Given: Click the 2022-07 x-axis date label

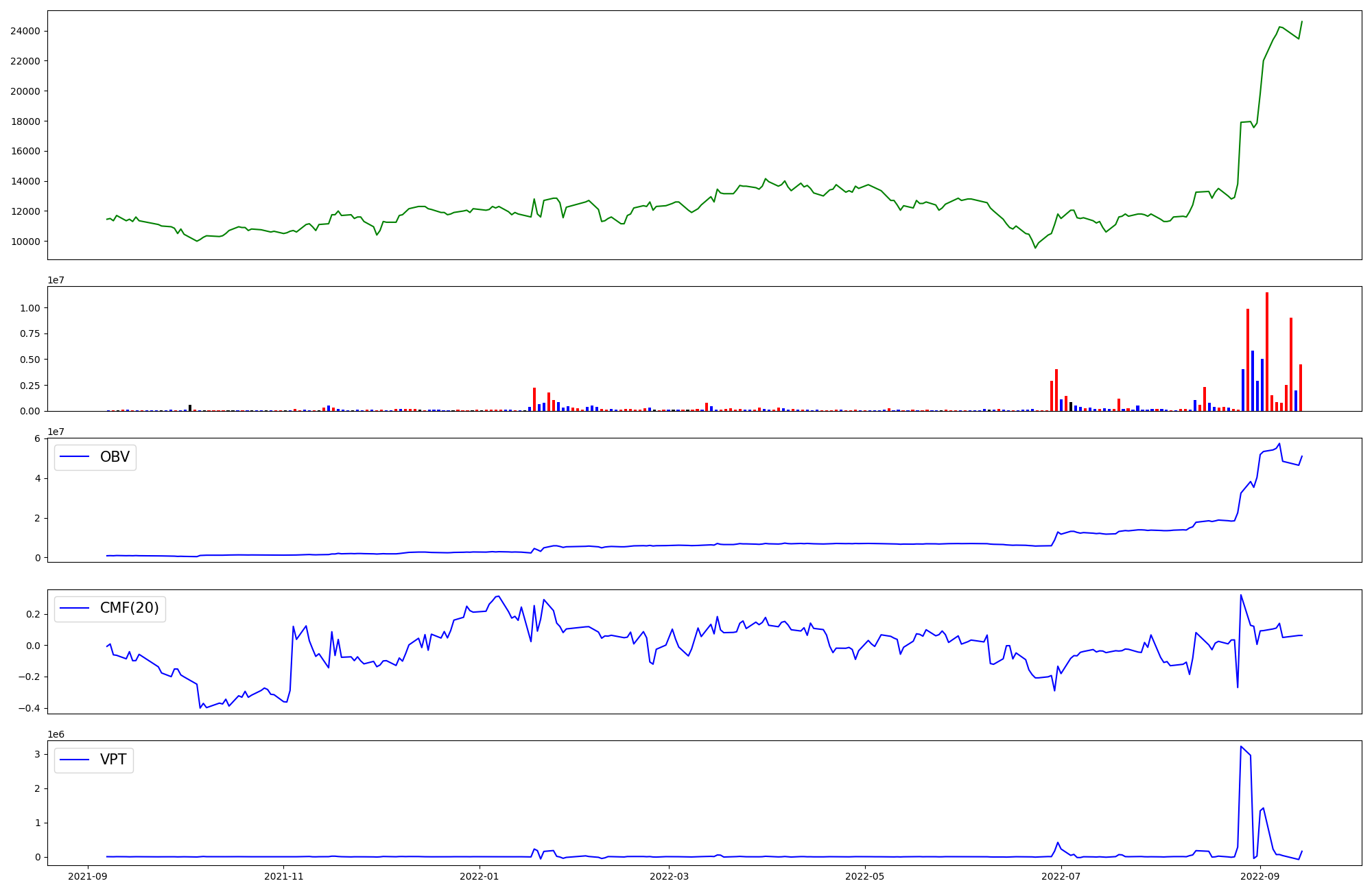Looking at the screenshot, I should click(x=1061, y=876).
